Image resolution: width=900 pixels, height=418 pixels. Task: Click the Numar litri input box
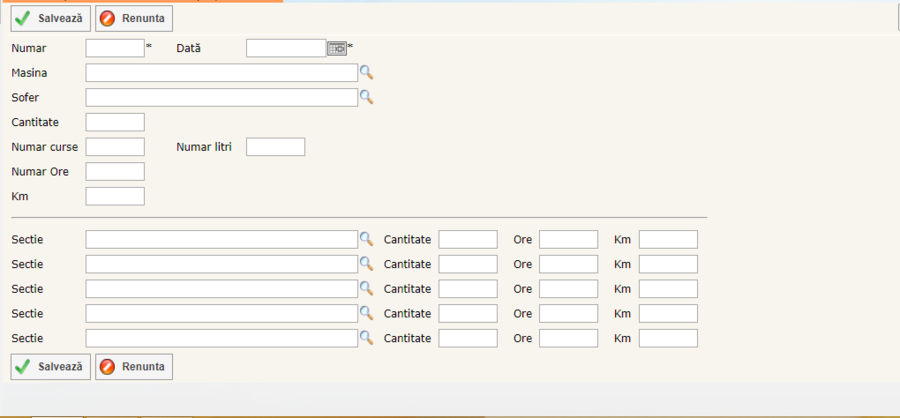(275, 147)
